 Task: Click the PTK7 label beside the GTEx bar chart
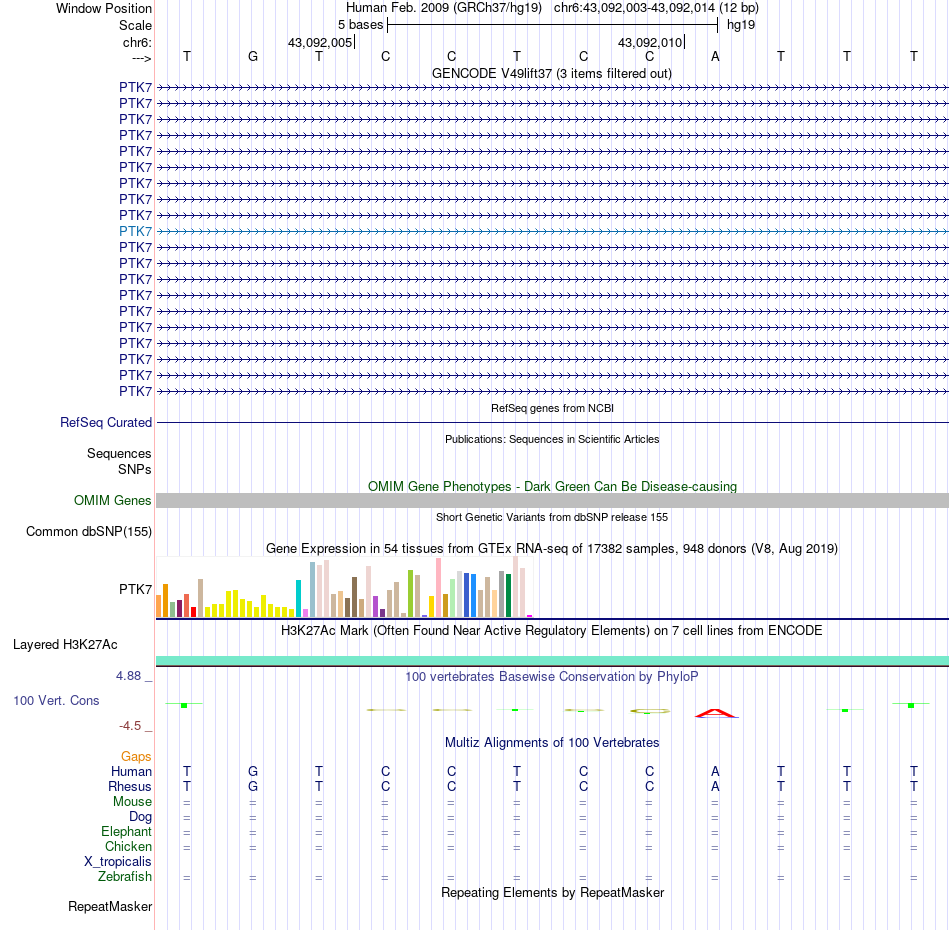pos(135,589)
